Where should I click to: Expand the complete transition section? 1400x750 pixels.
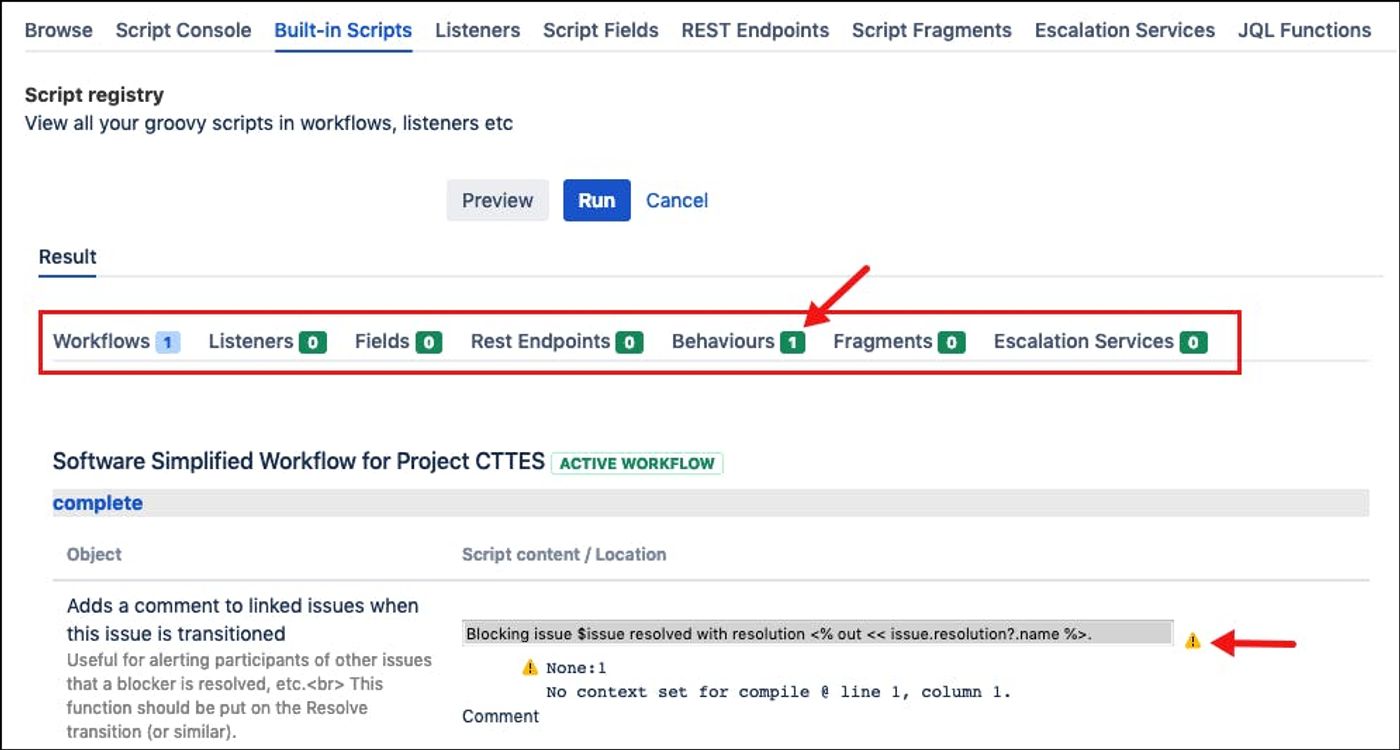tap(97, 502)
